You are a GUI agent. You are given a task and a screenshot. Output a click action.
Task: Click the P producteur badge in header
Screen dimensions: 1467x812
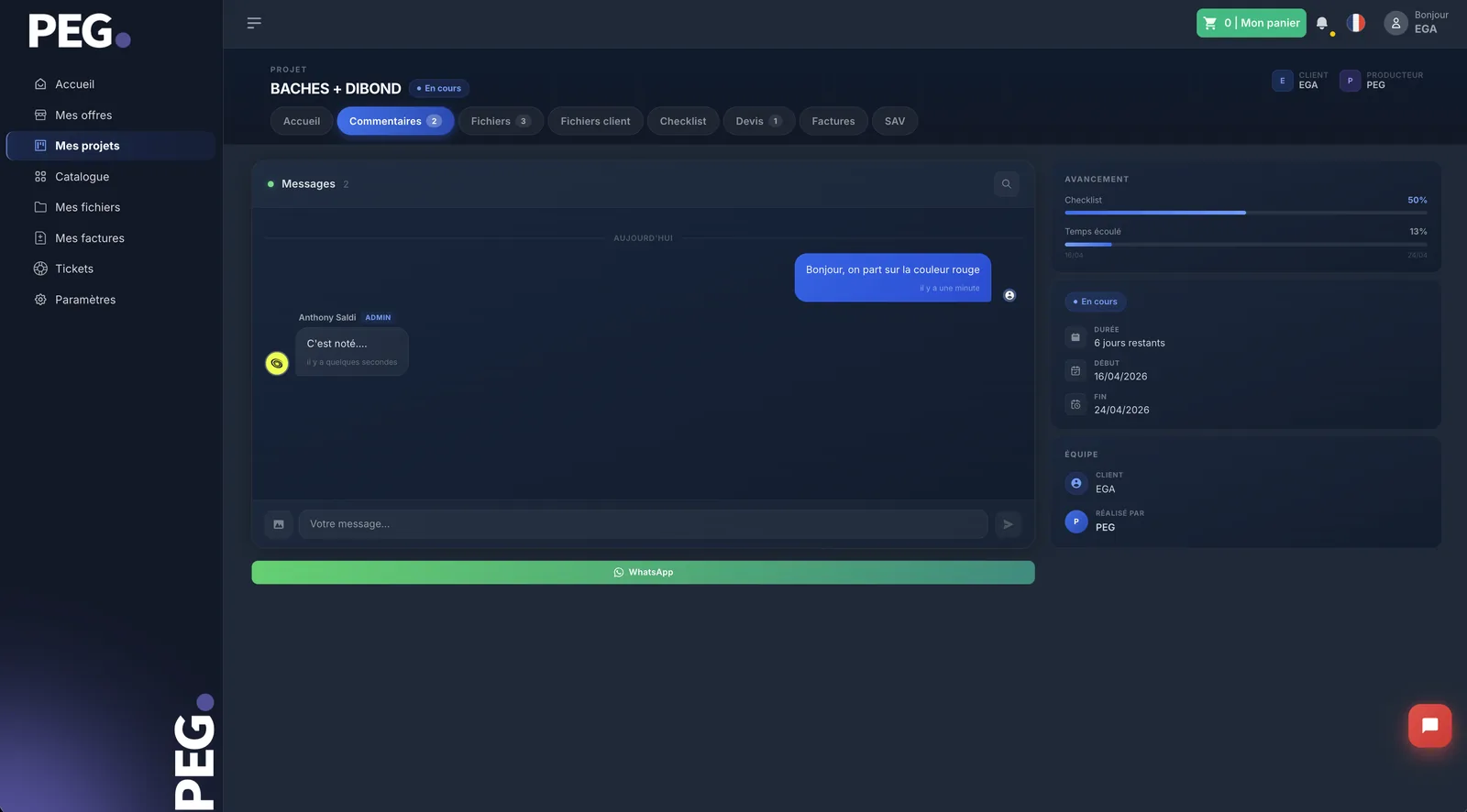coord(1350,81)
